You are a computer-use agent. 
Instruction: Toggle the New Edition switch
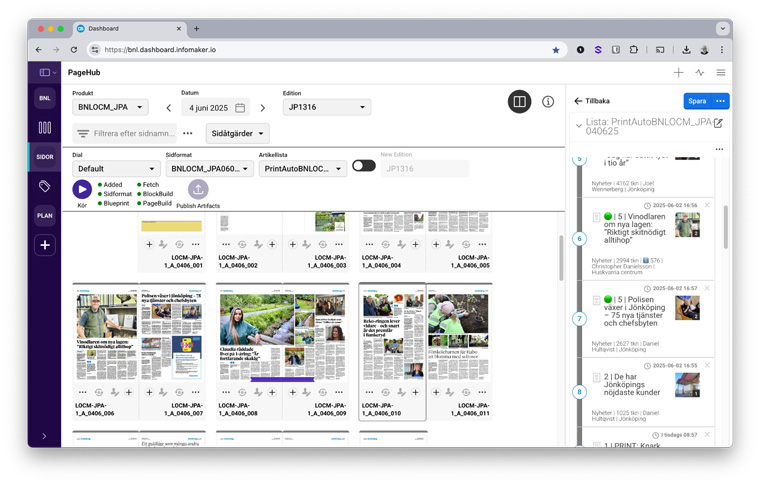[x=364, y=166]
